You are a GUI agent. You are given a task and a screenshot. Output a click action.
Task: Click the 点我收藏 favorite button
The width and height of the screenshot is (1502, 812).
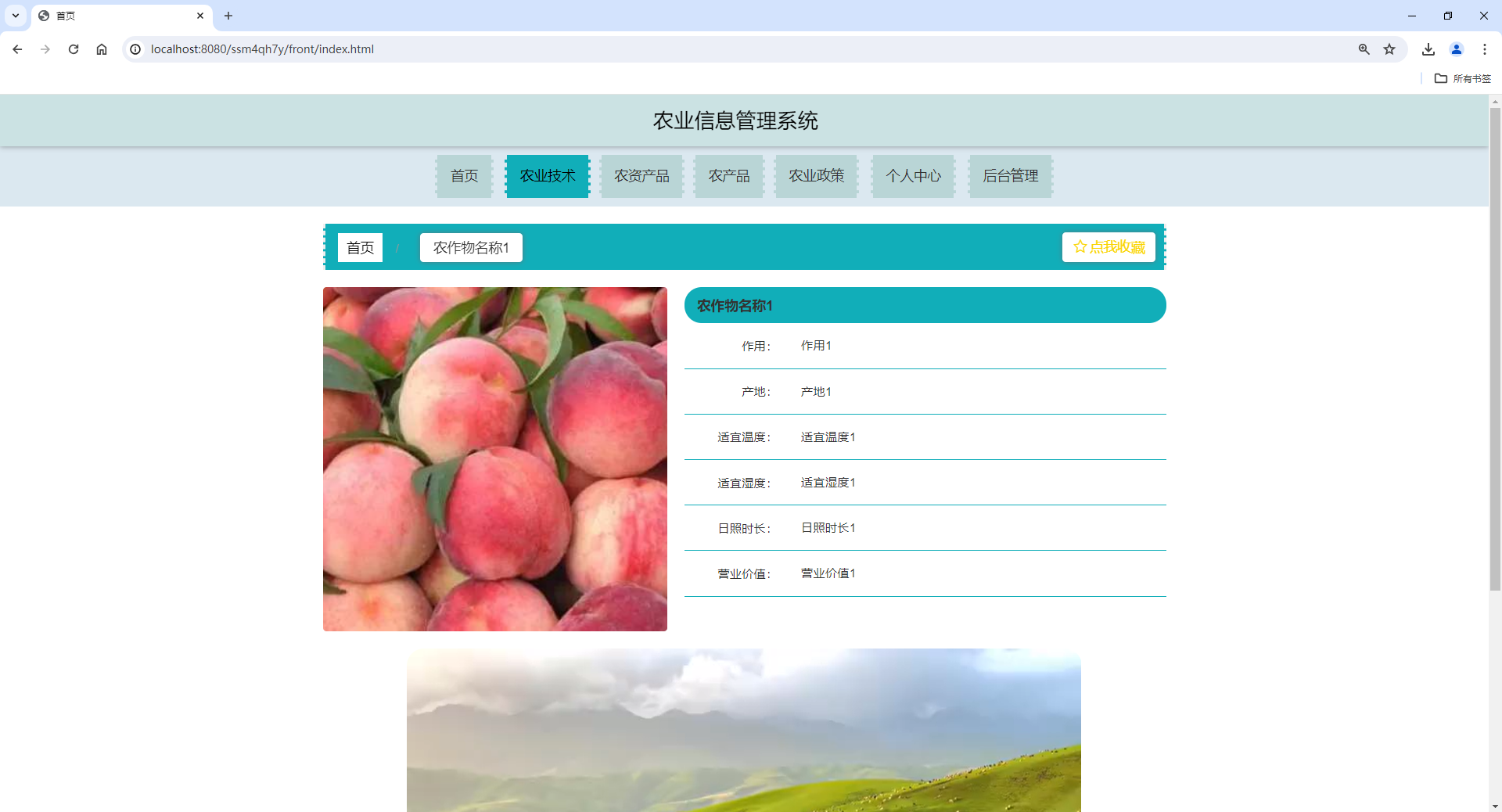click(1109, 246)
